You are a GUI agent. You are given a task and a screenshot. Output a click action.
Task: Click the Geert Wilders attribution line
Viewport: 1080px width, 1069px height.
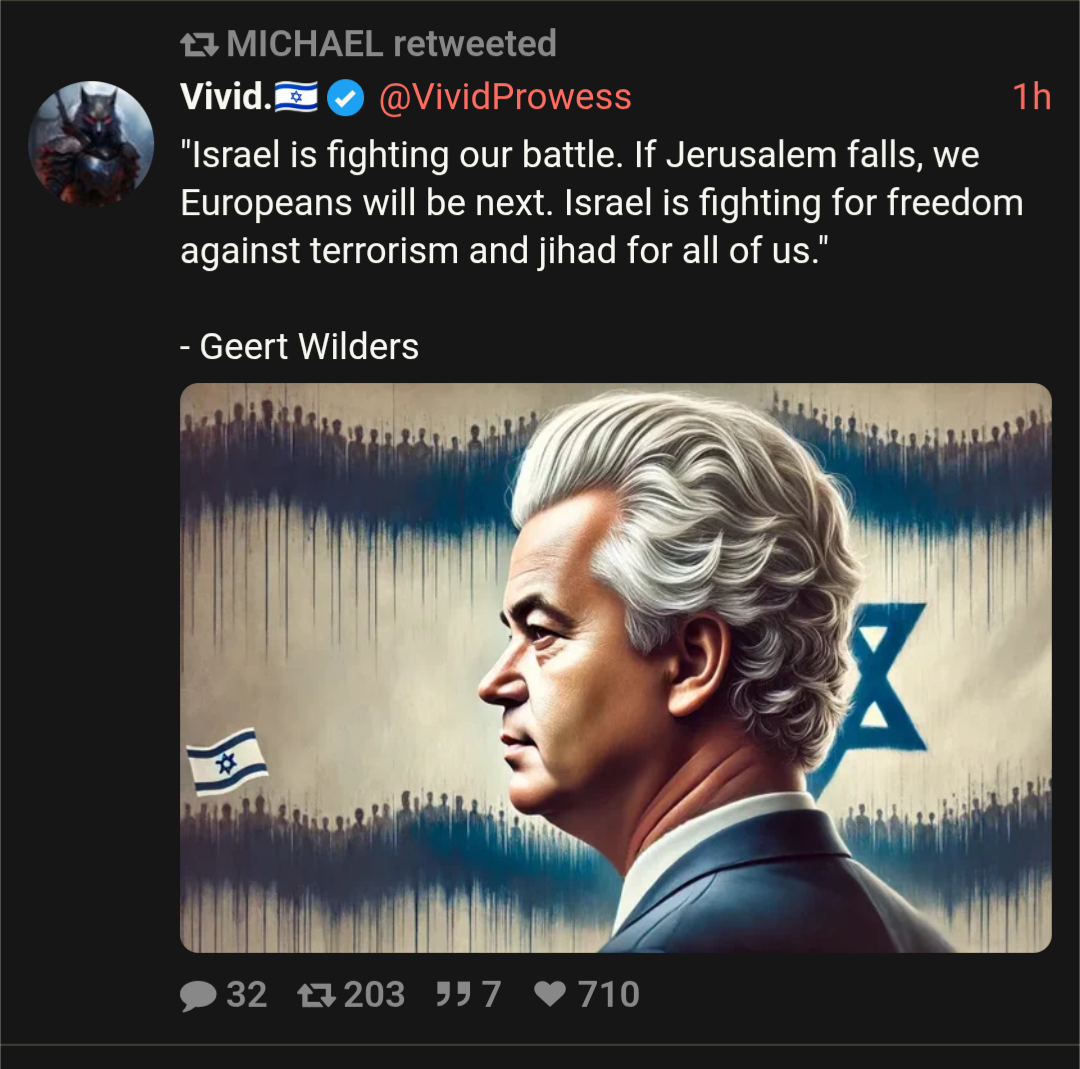(300, 346)
